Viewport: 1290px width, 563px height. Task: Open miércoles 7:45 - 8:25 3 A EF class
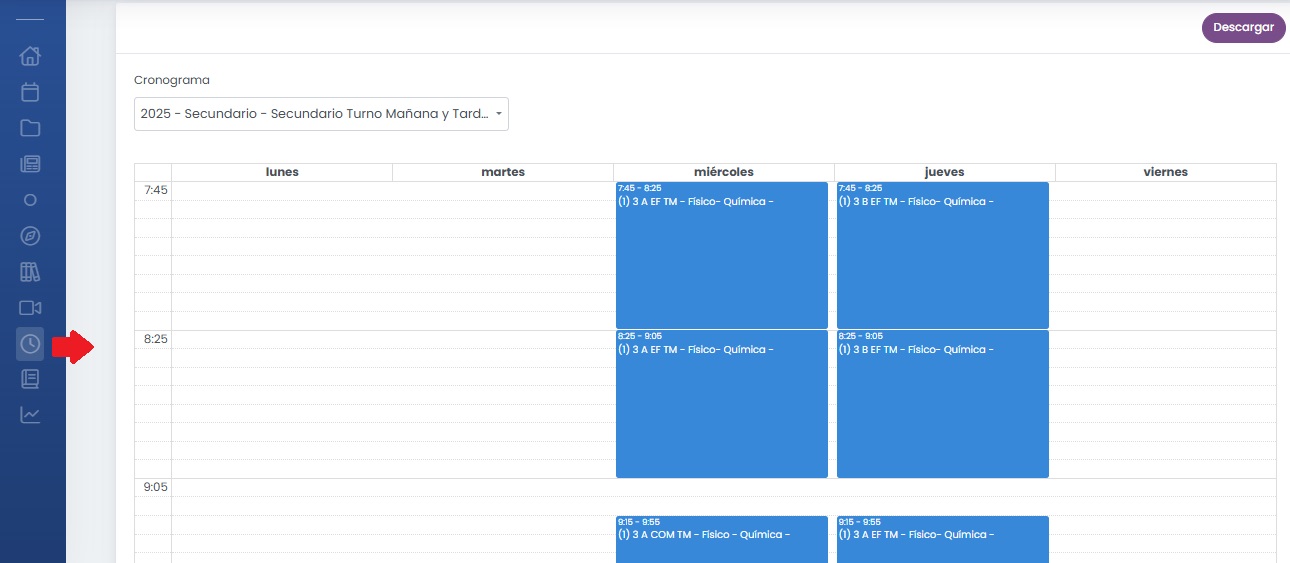[722, 255]
